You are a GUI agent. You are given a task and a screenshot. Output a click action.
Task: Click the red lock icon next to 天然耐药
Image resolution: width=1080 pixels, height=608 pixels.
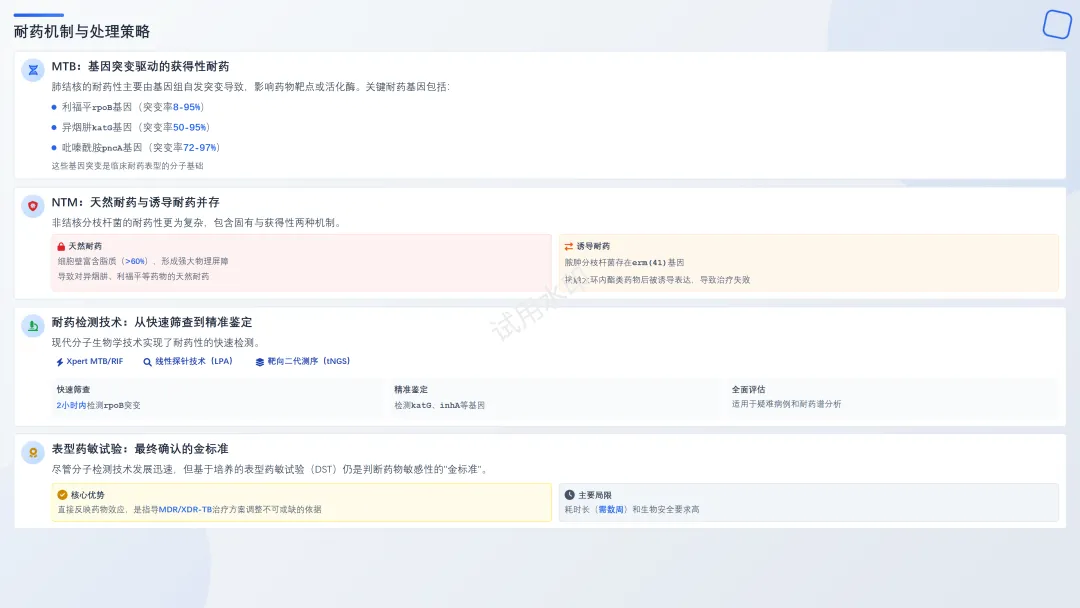pos(61,247)
